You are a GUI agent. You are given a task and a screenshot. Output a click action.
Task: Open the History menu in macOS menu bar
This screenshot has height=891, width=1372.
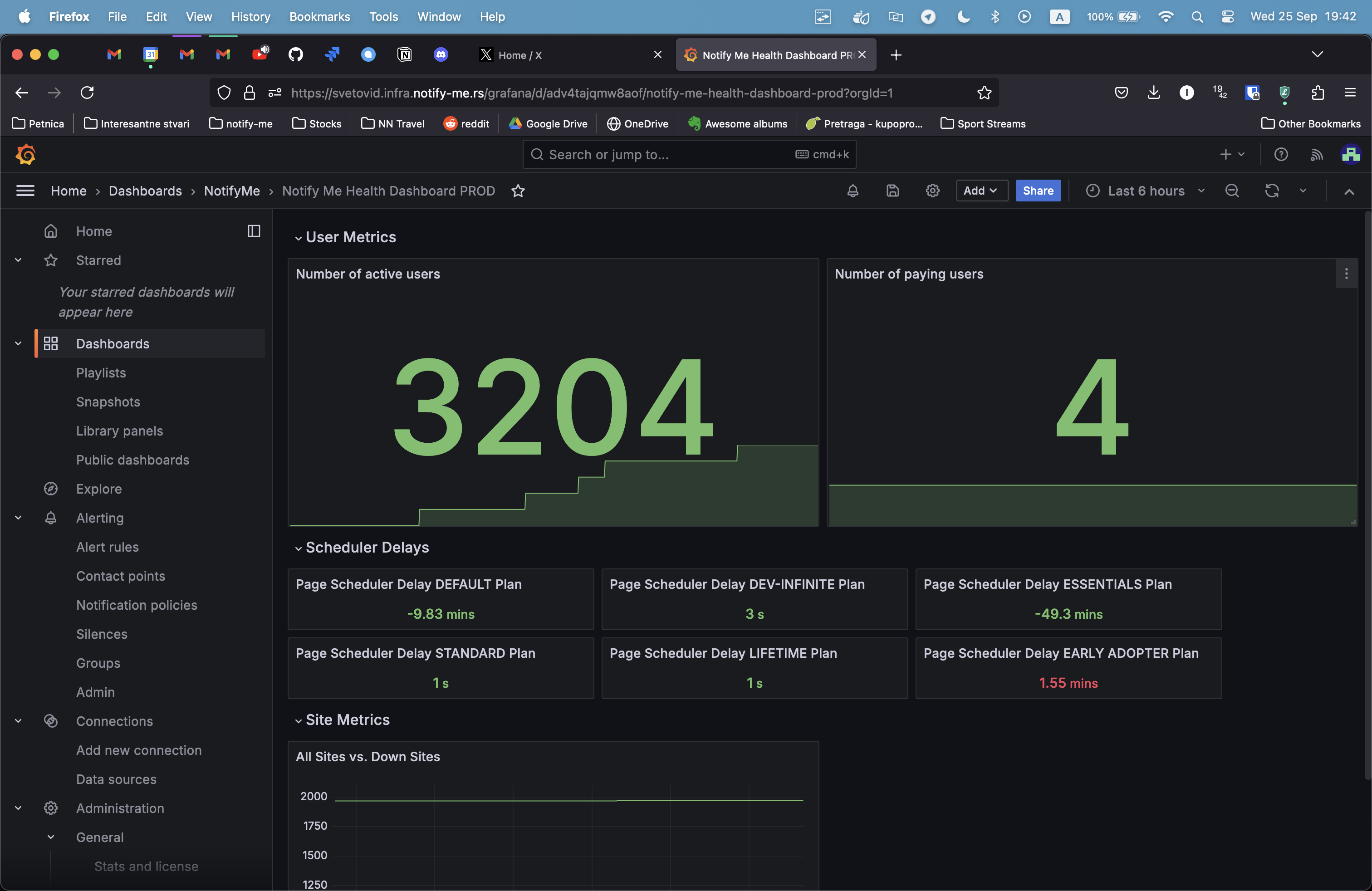click(x=250, y=17)
